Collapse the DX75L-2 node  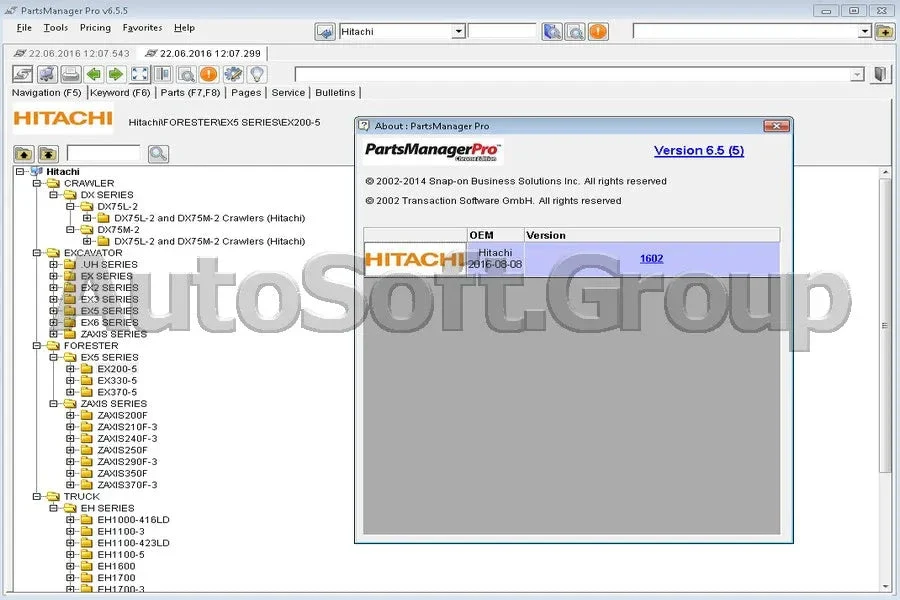click(70, 207)
